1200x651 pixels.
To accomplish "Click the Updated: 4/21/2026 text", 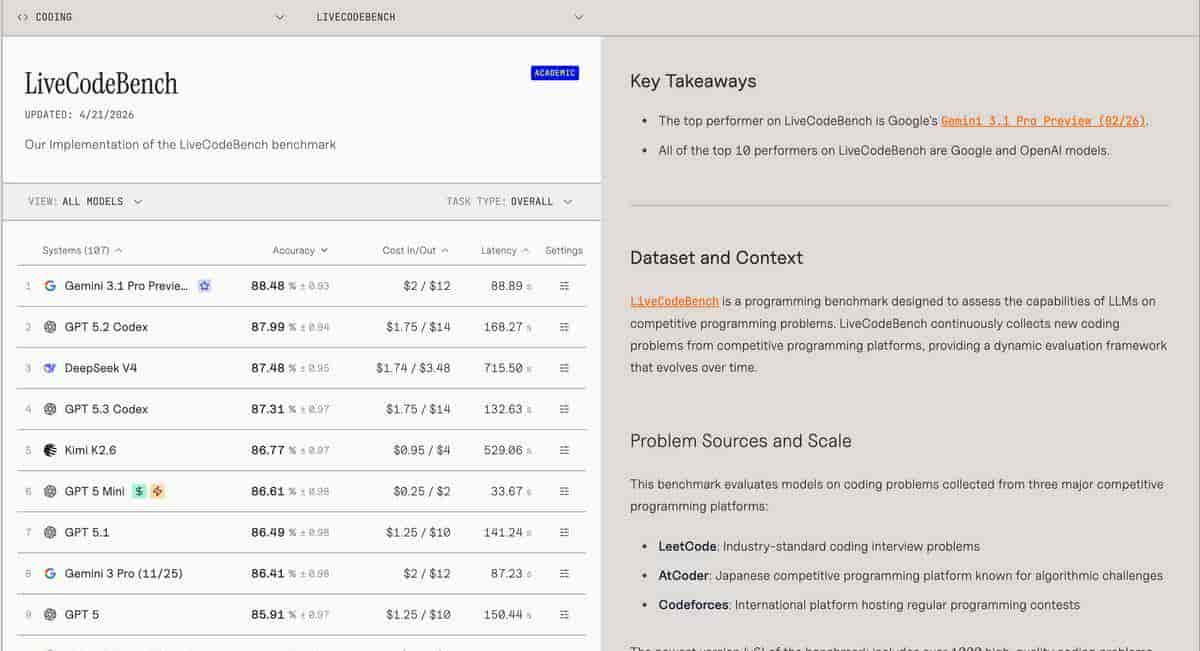I will pyautogui.click(x=79, y=115).
